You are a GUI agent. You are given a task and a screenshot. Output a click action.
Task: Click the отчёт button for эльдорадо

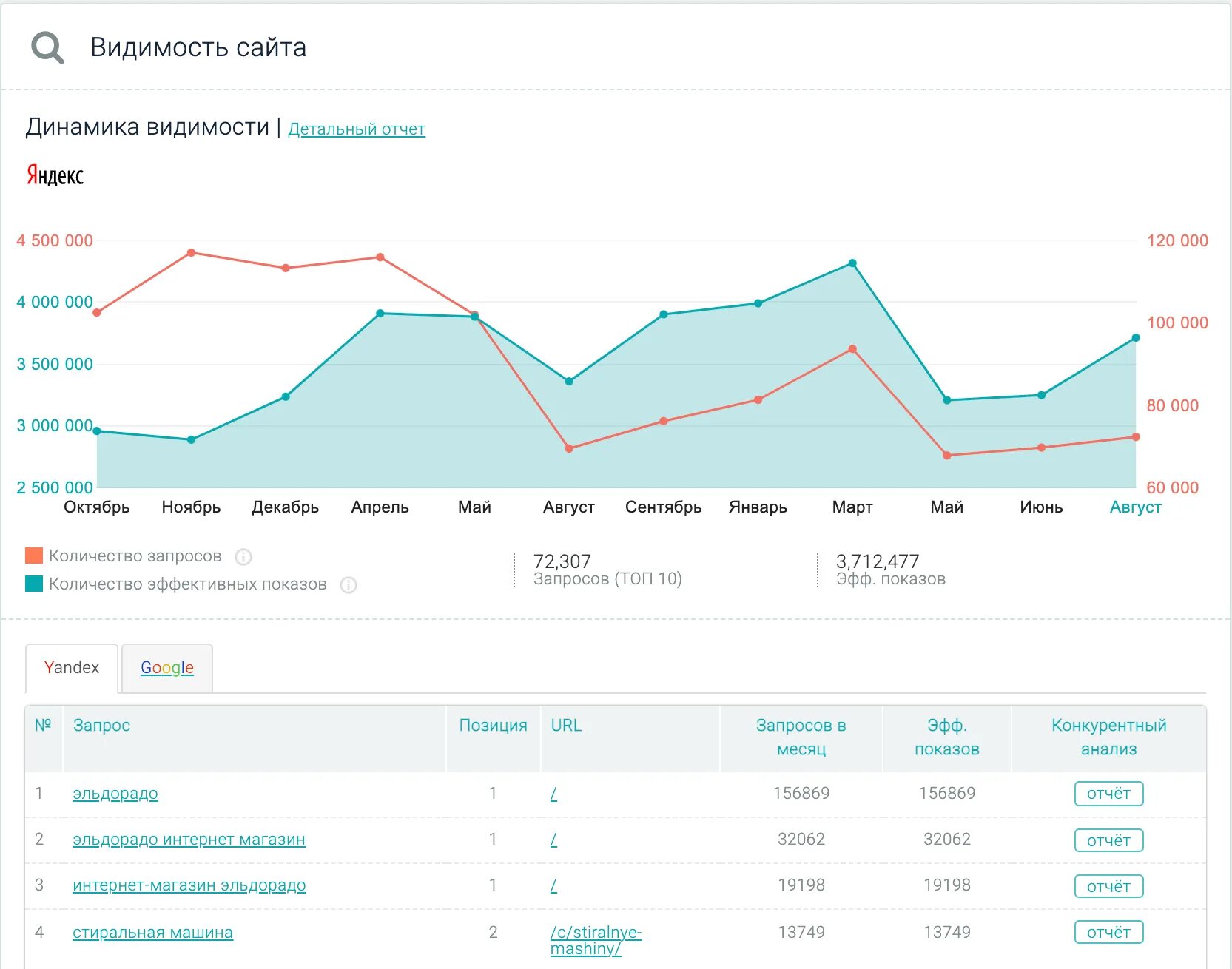coord(1108,794)
